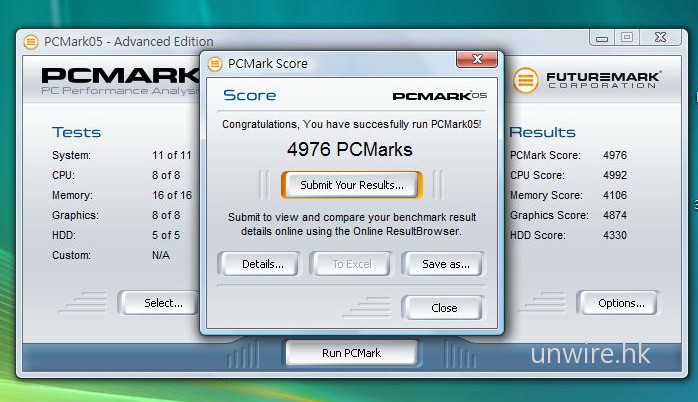Maximize the PCMark05 Advanced Edition window
The image size is (698, 402).
point(627,38)
